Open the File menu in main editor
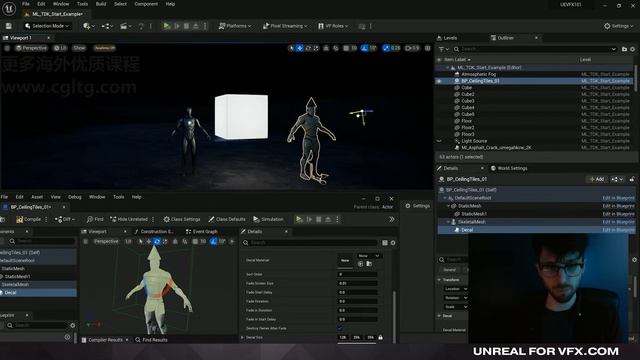This screenshot has width=640, height=360. coord(26,4)
